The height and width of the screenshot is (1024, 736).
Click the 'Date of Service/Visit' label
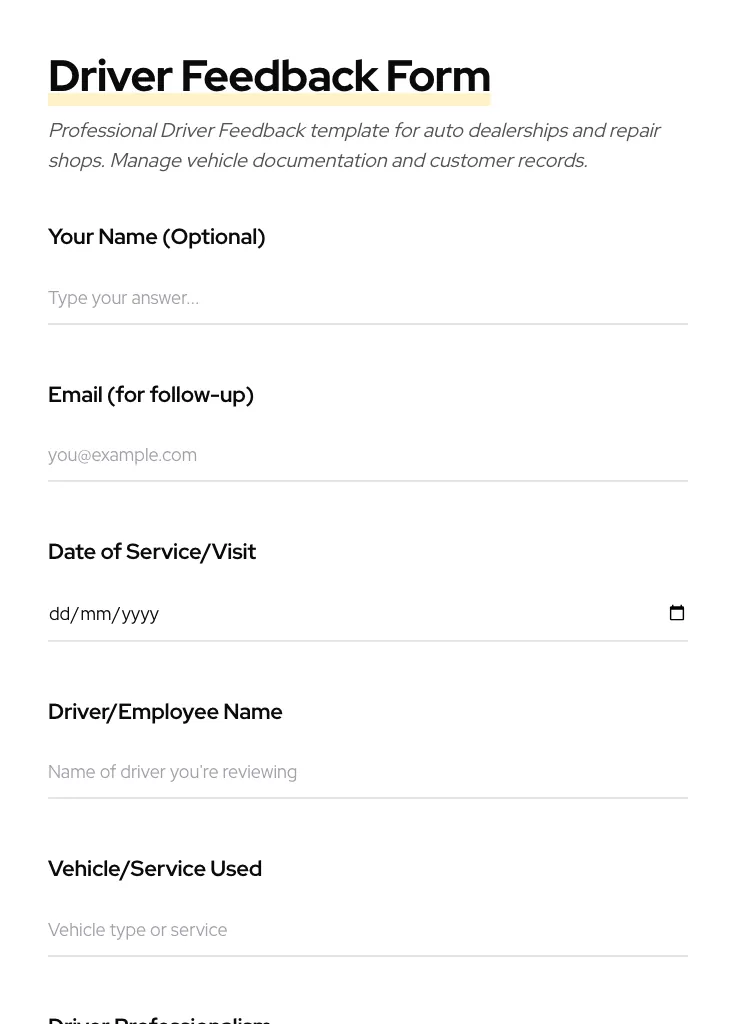[x=152, y=552]
